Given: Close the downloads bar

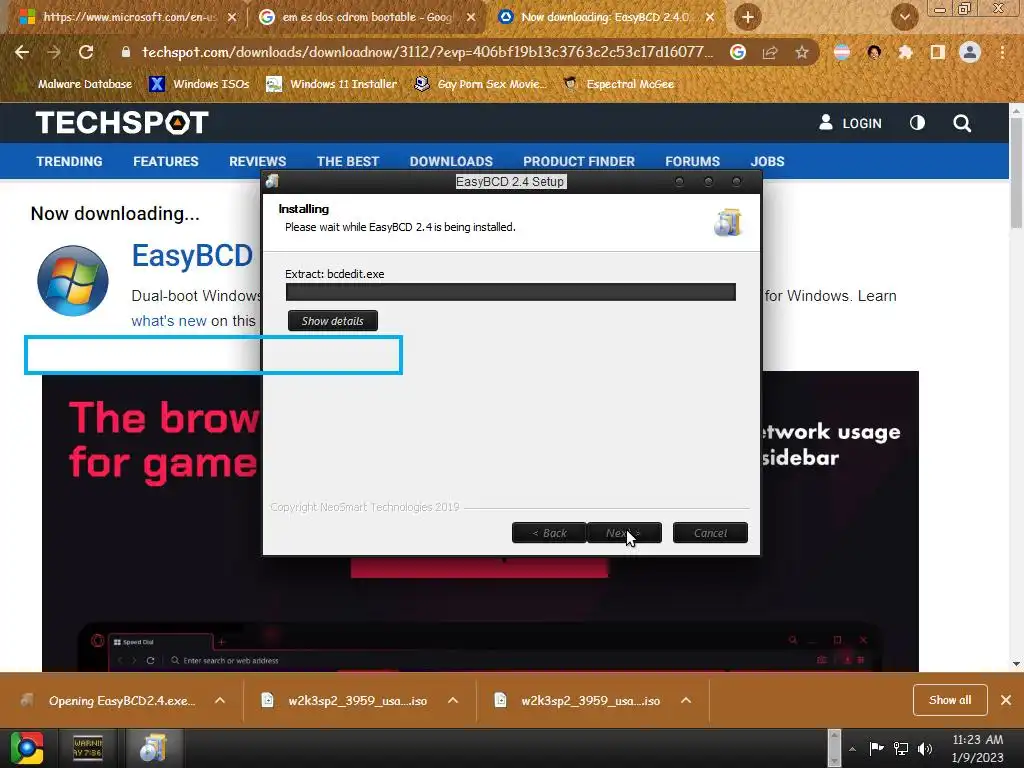Looking at the screenshot, I should tap(1006, 700).
